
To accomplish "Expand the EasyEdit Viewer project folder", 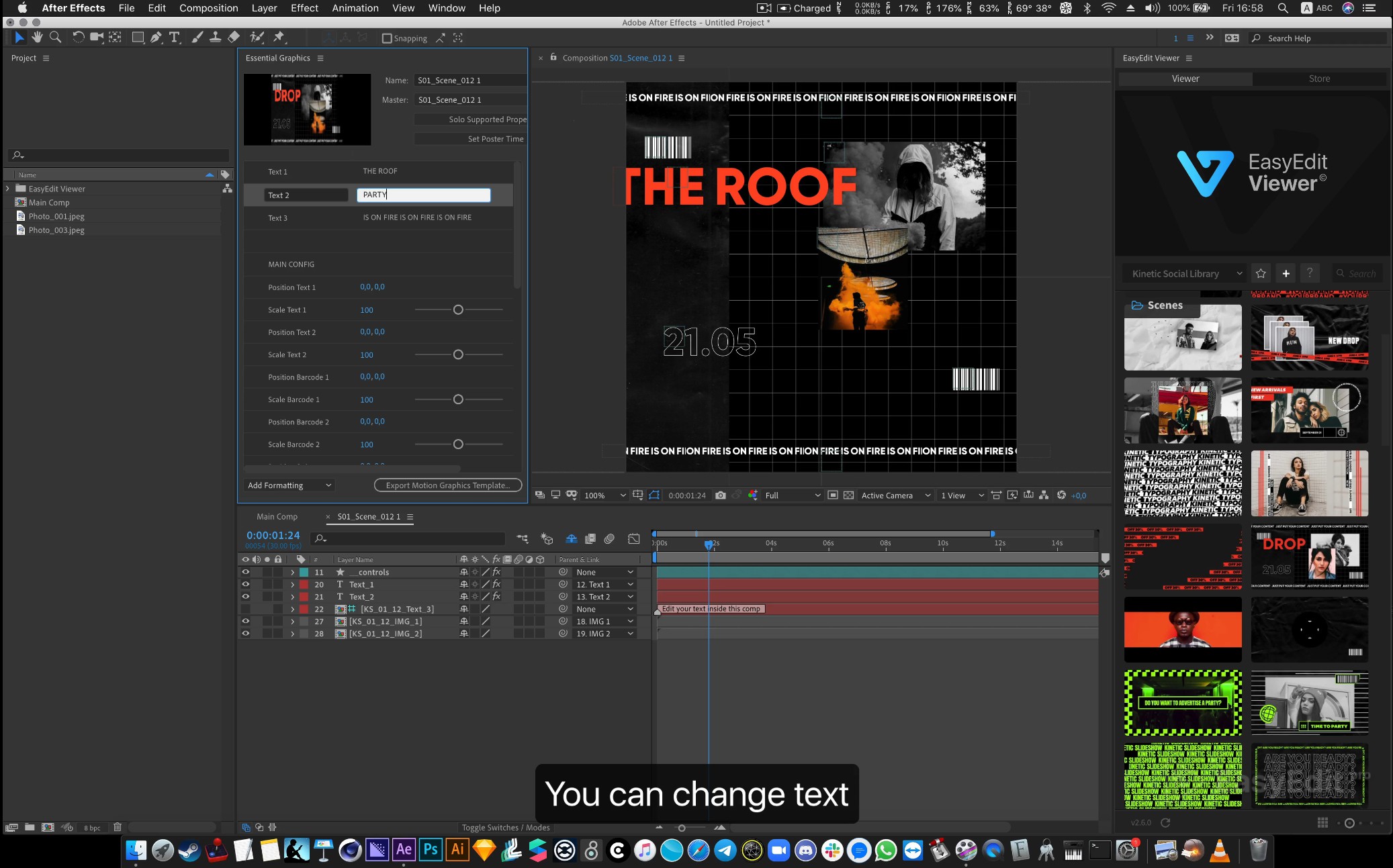I will click(x=7, y=189).
